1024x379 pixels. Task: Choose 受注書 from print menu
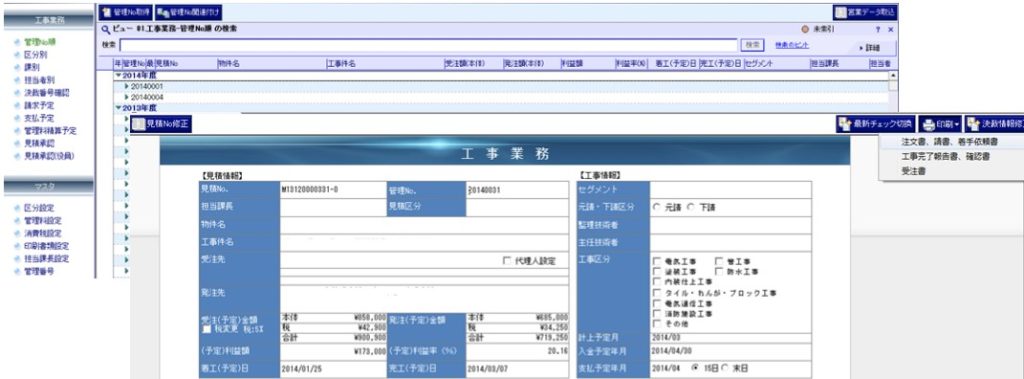tap(912, 171)
